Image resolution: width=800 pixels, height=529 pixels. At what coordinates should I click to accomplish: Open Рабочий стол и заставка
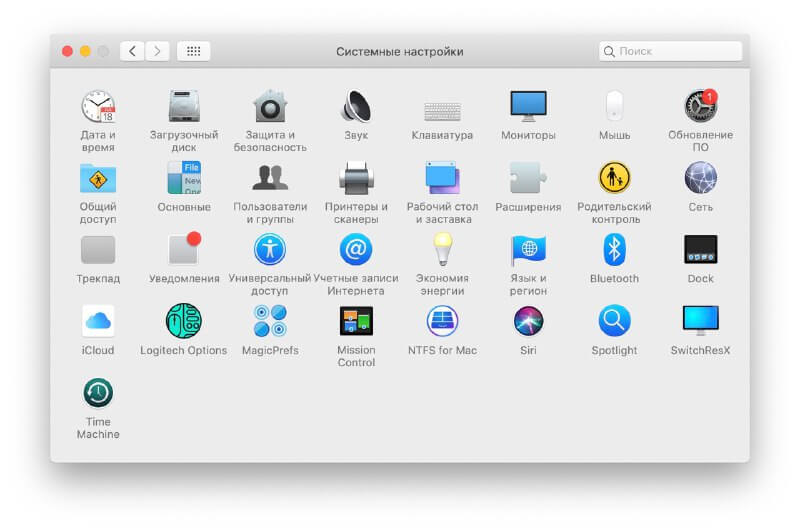[x=442, y=178]
